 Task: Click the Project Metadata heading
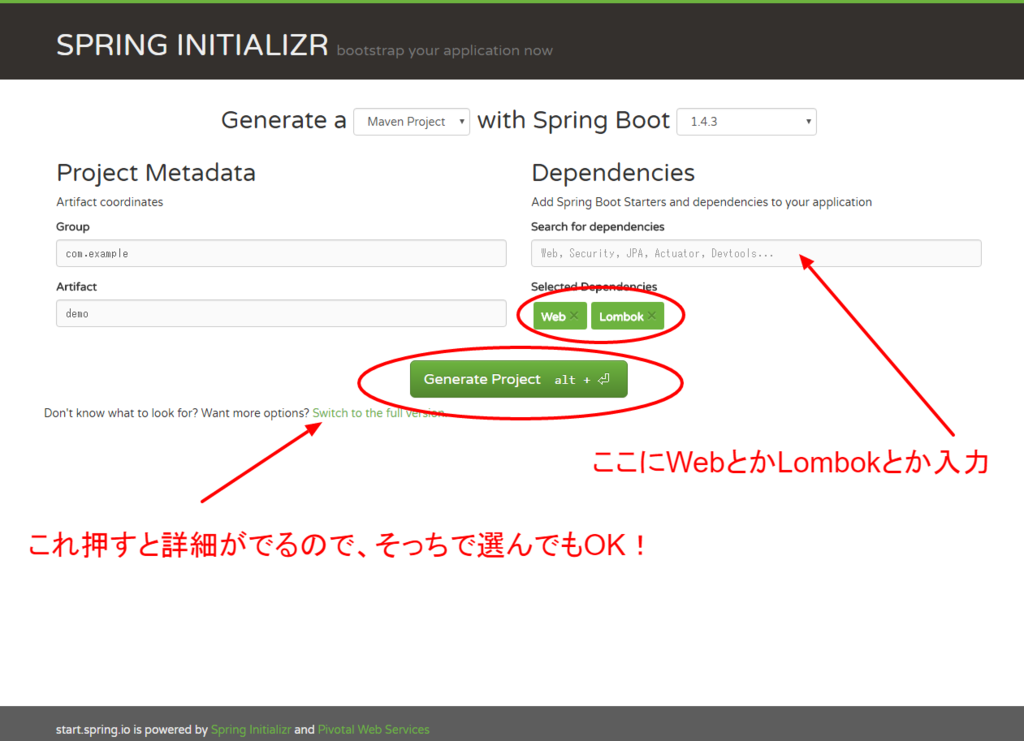click(x=156, y=173)
